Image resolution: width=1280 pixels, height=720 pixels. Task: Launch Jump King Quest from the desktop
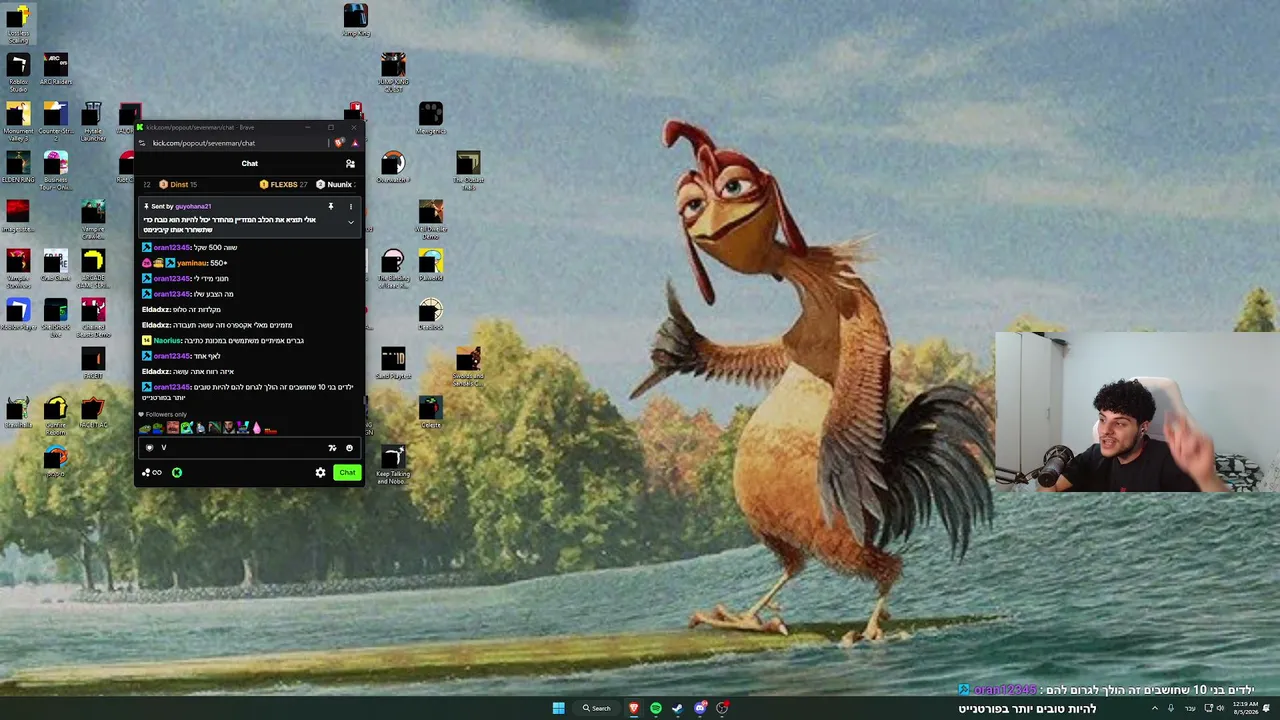point(393,72)
